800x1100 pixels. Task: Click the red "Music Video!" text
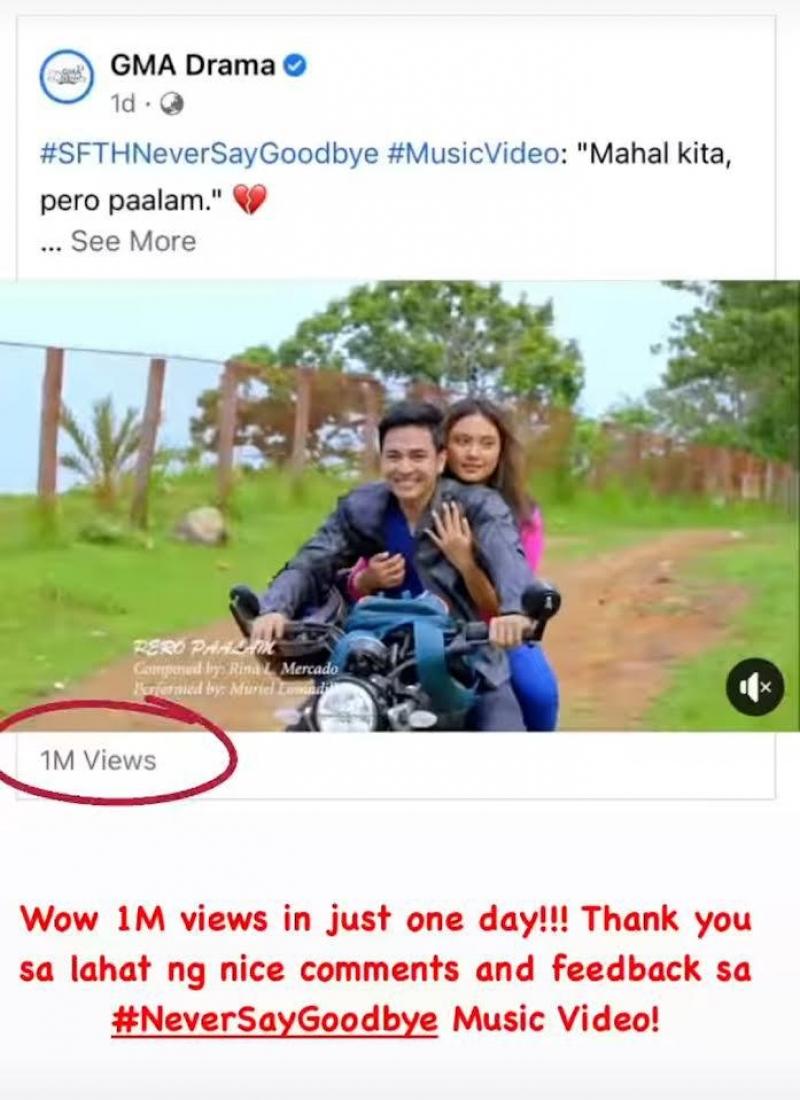pos(556,1022)
